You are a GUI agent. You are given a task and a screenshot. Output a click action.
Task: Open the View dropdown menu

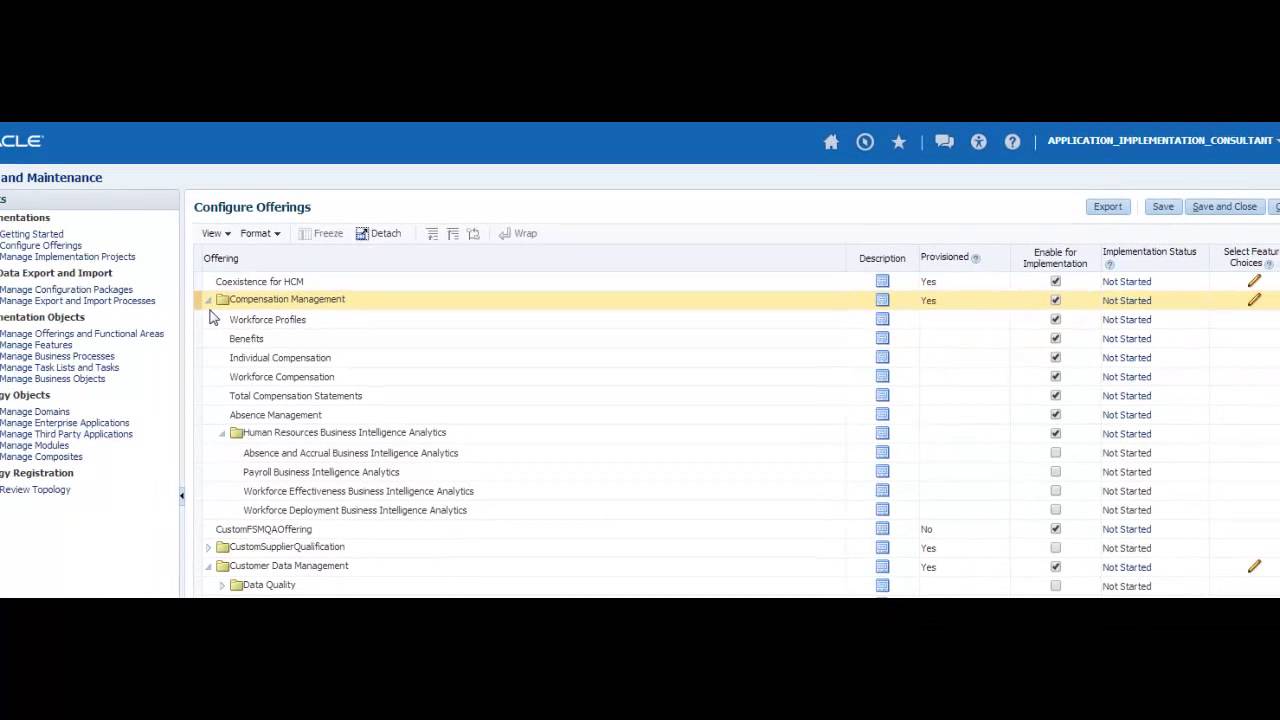pos(216,233)
